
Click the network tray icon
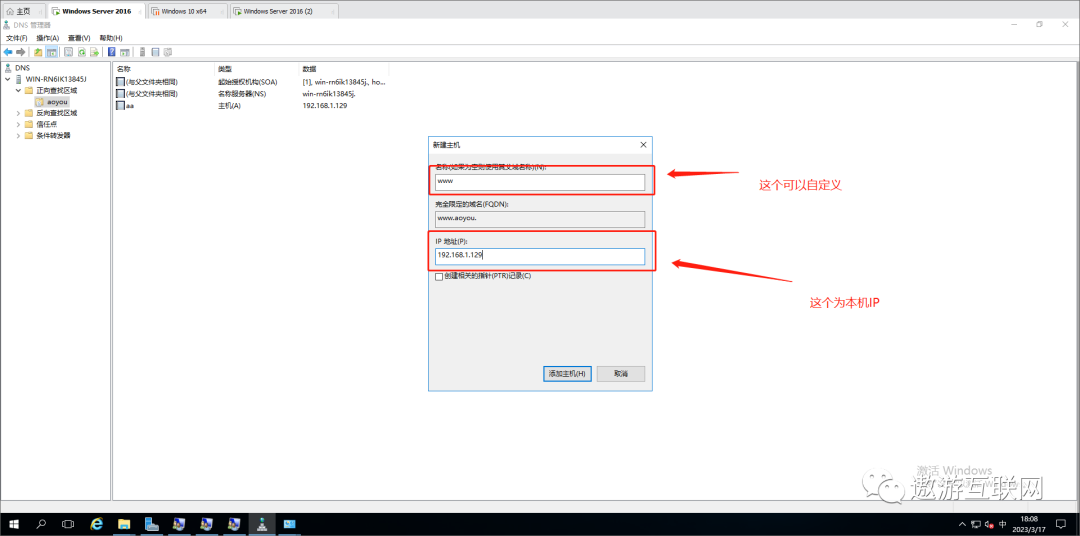pos(976,524)
